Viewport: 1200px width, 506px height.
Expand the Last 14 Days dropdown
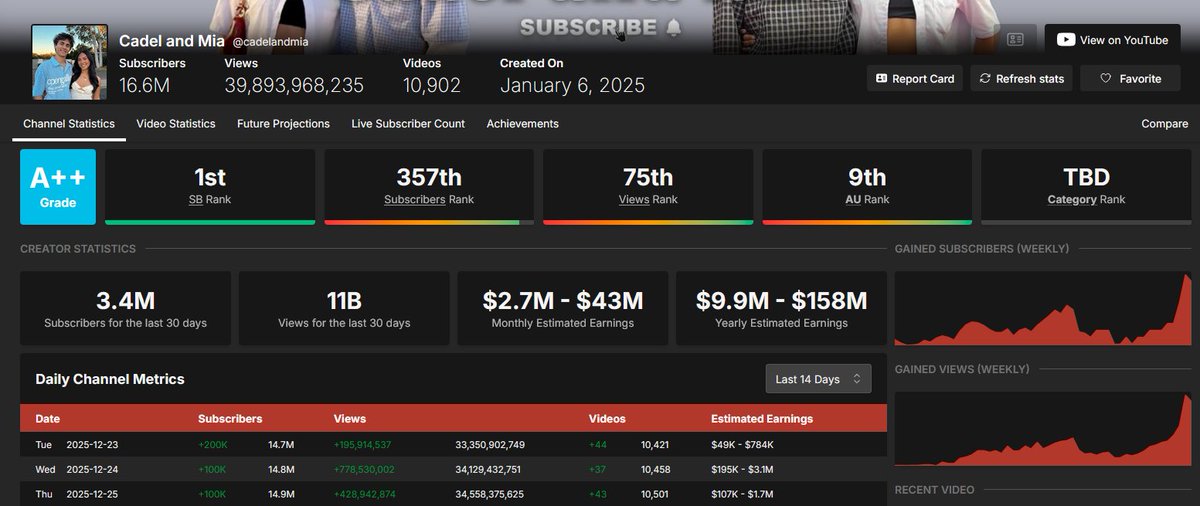(818, 379)
